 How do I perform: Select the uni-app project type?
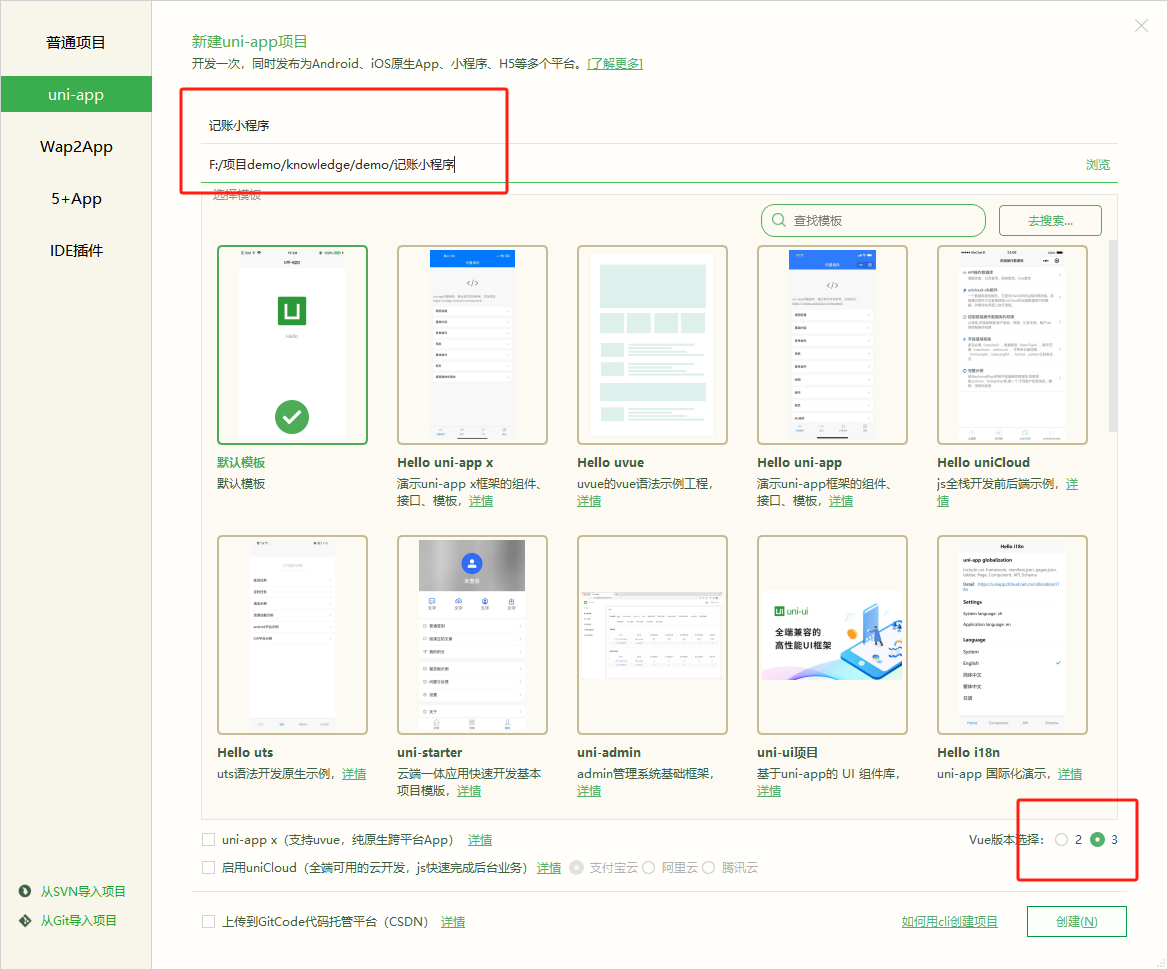76,95
